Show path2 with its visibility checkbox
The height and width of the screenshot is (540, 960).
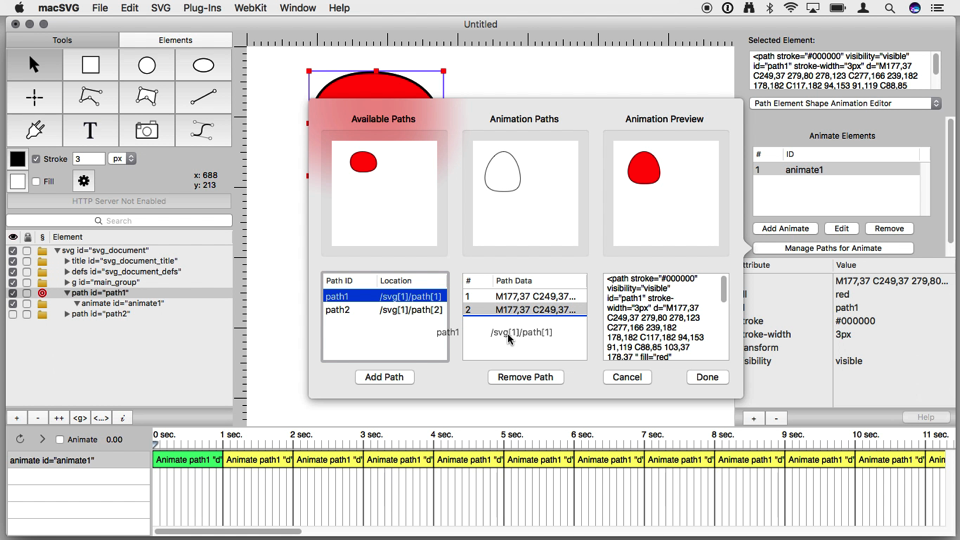point(13,314)
